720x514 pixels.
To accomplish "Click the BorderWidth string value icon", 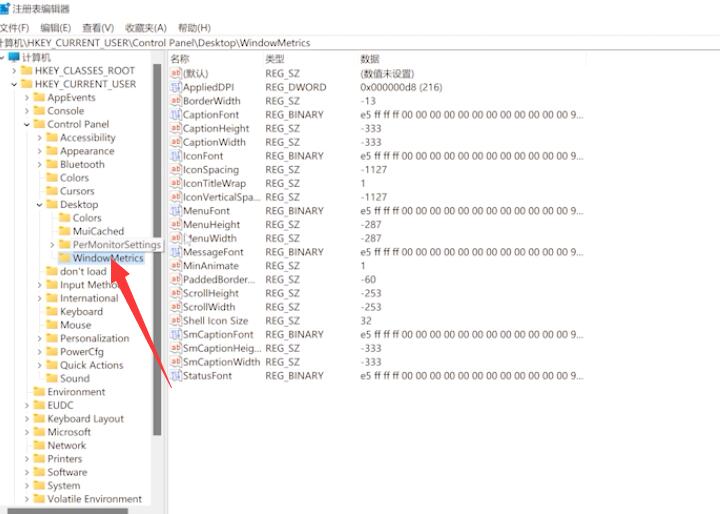I will point(176,101).
